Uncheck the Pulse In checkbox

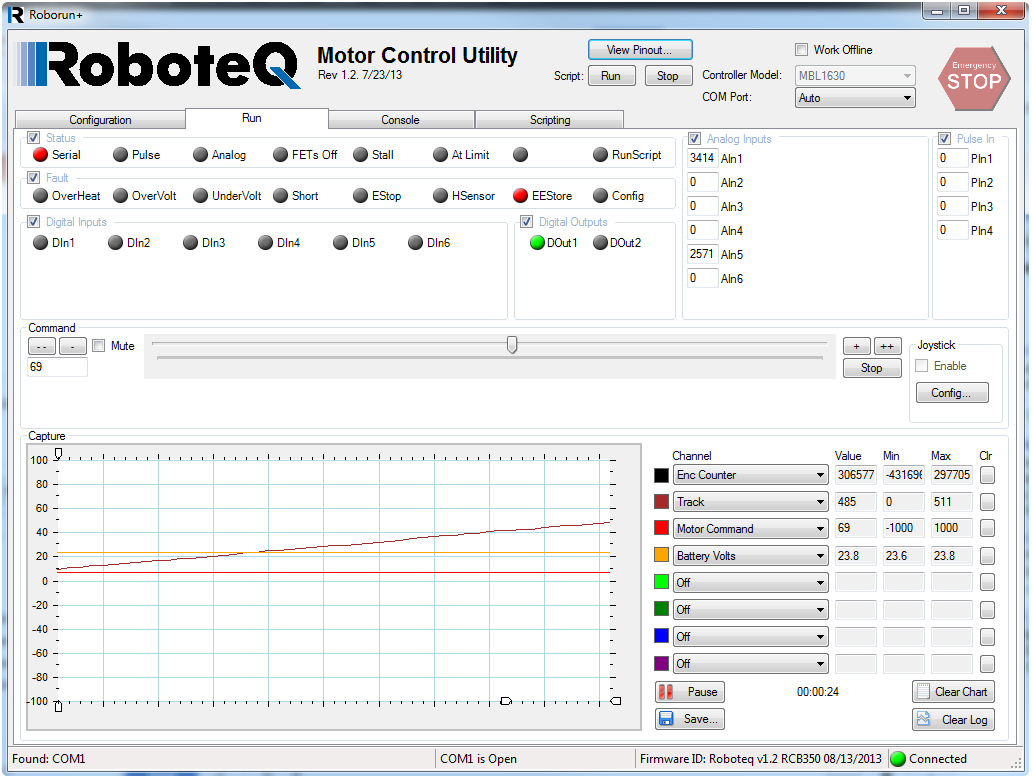(944, 139)
